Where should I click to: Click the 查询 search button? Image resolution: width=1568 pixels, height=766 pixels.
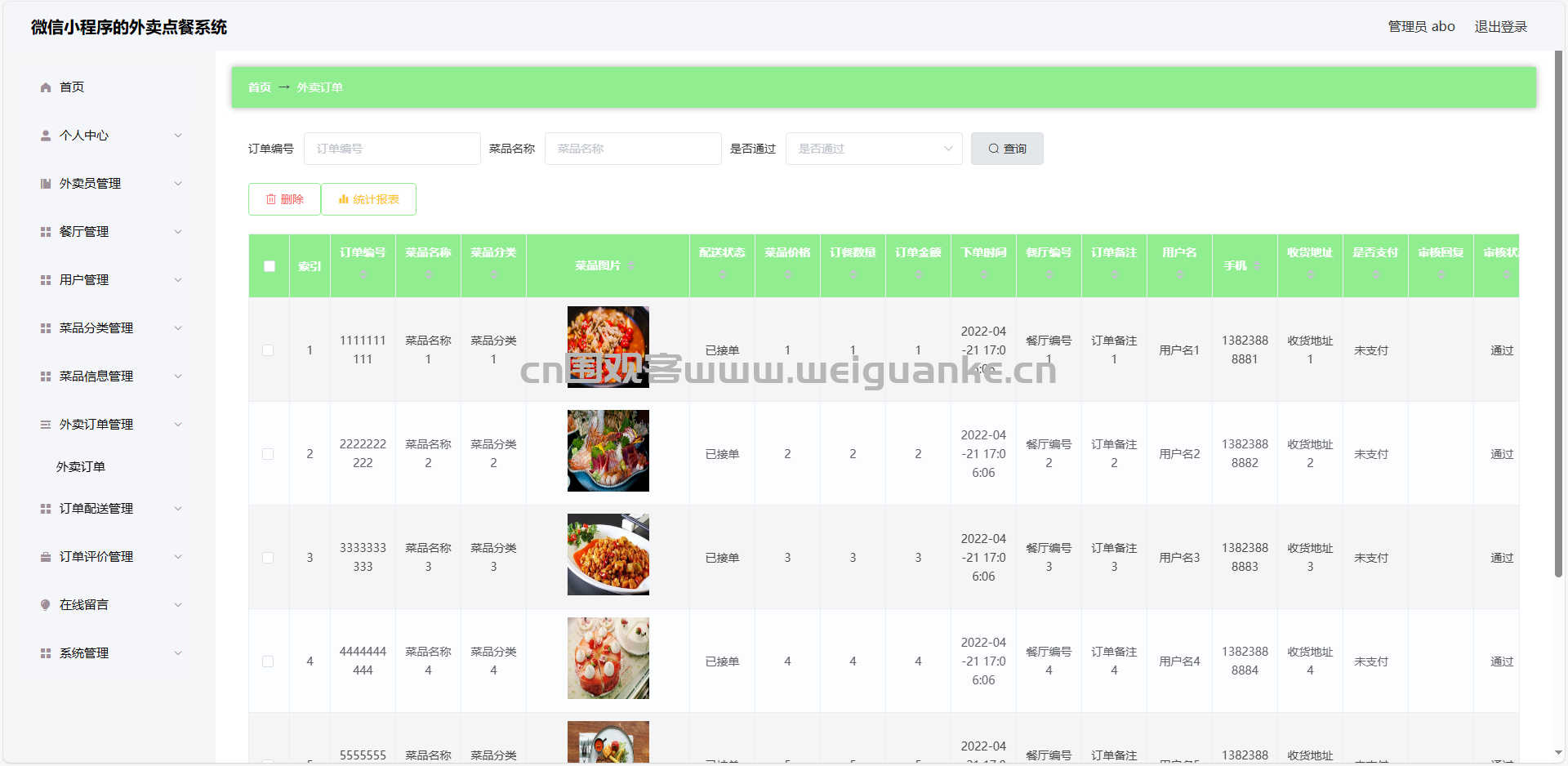coord(1006,149)
